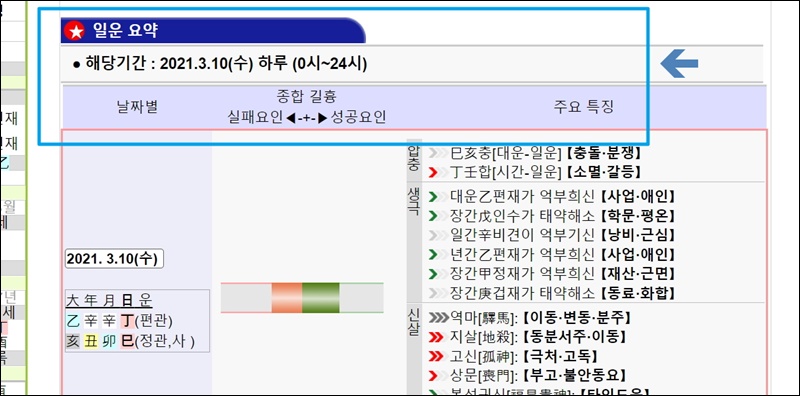Click the 【극처·고독】 text

(x=559, y=356)
